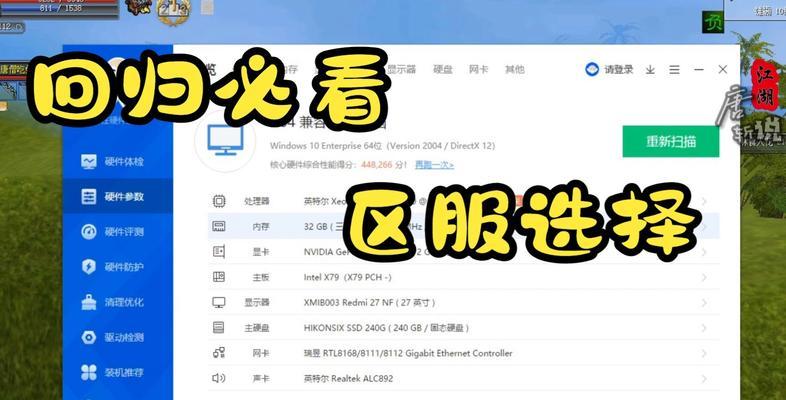Select the RTL8168/8111/8112 Gigabit Ethernet Controller text
This screenshot has width=786, height=400.
pyautogui.click(x=420, y=353)
